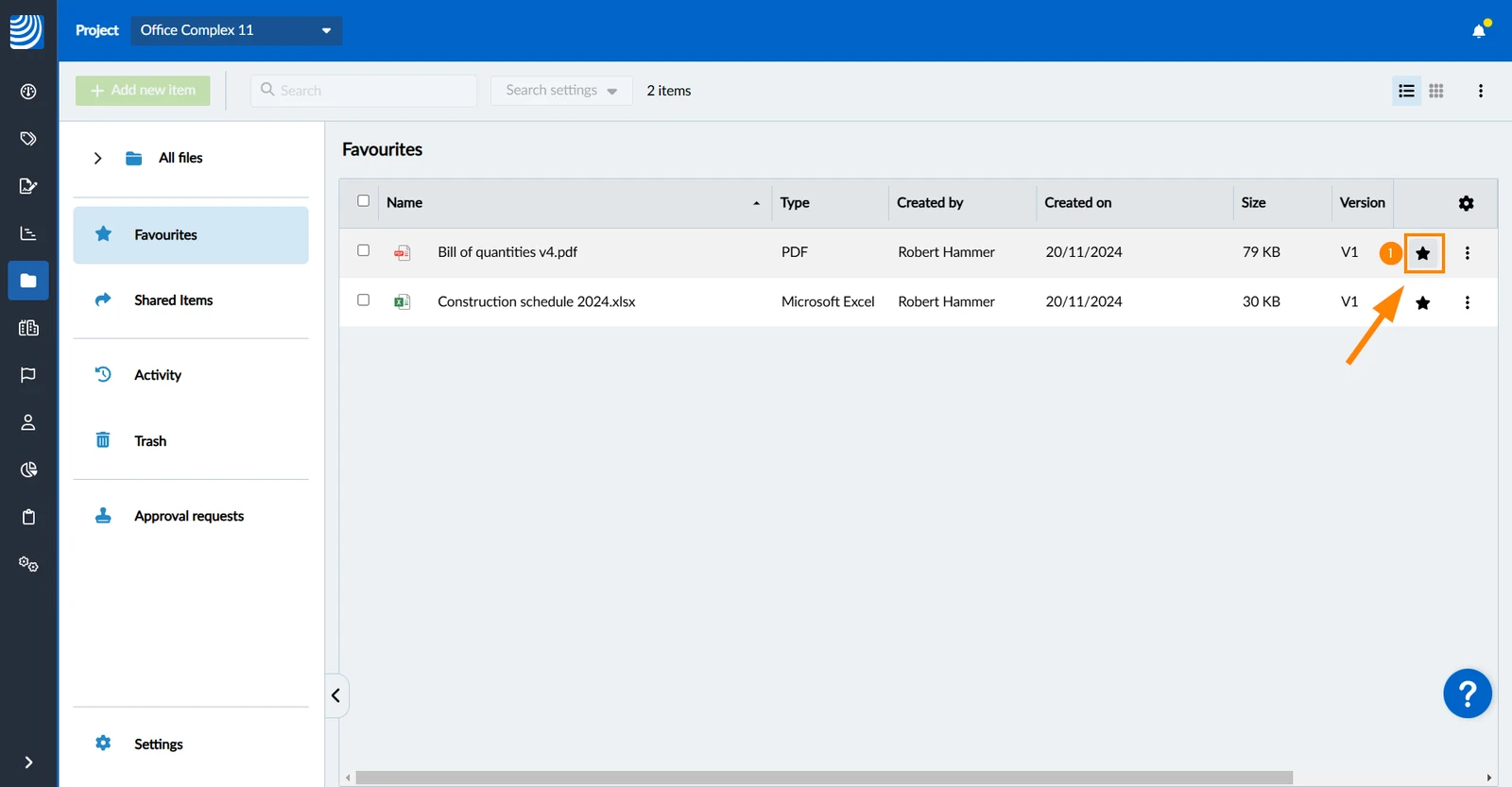The image size is (1512, 787).
Task: Click Add new item button
Action: coord(143,91)
